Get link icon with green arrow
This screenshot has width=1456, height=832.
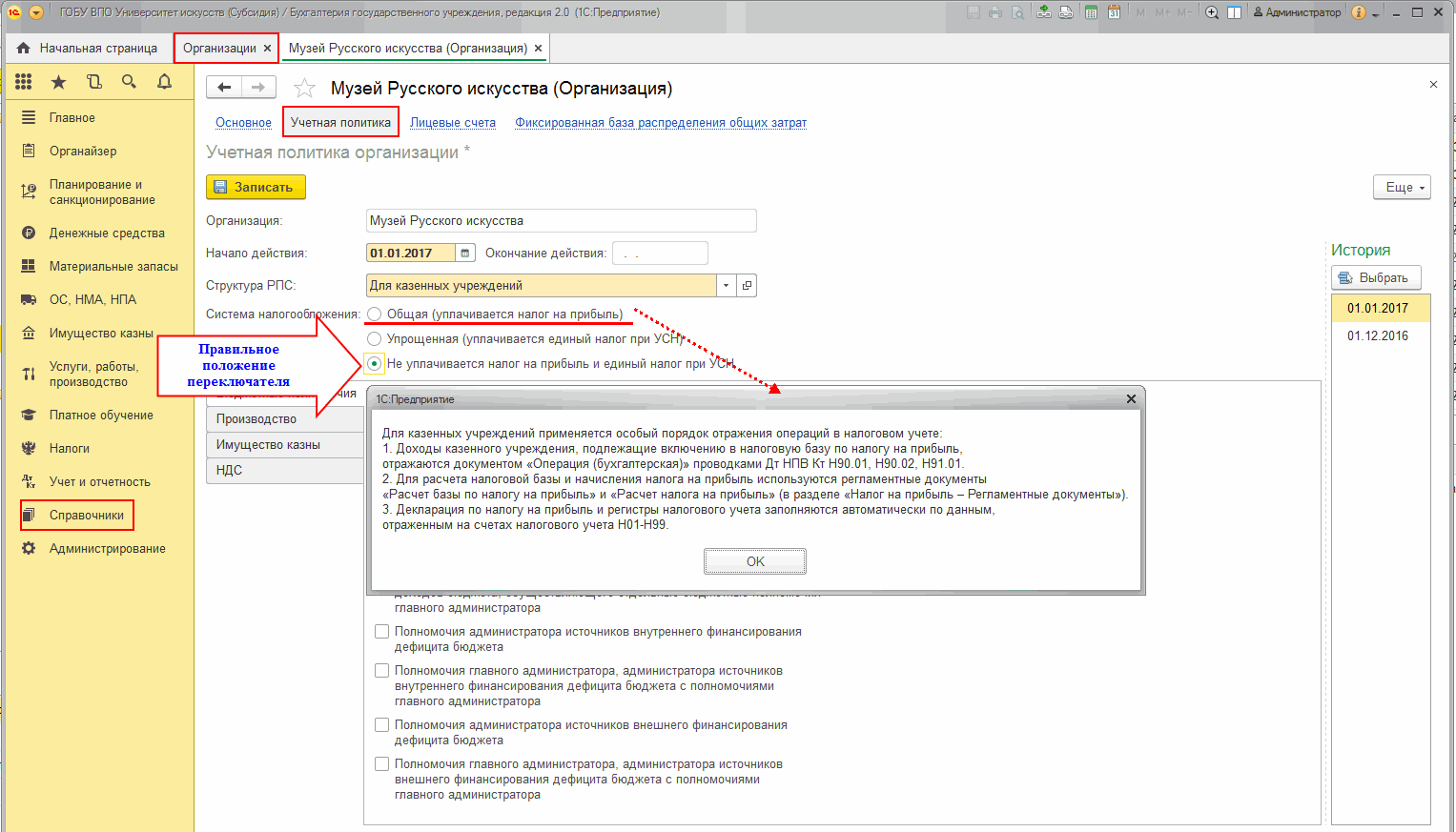point(1044,12)
